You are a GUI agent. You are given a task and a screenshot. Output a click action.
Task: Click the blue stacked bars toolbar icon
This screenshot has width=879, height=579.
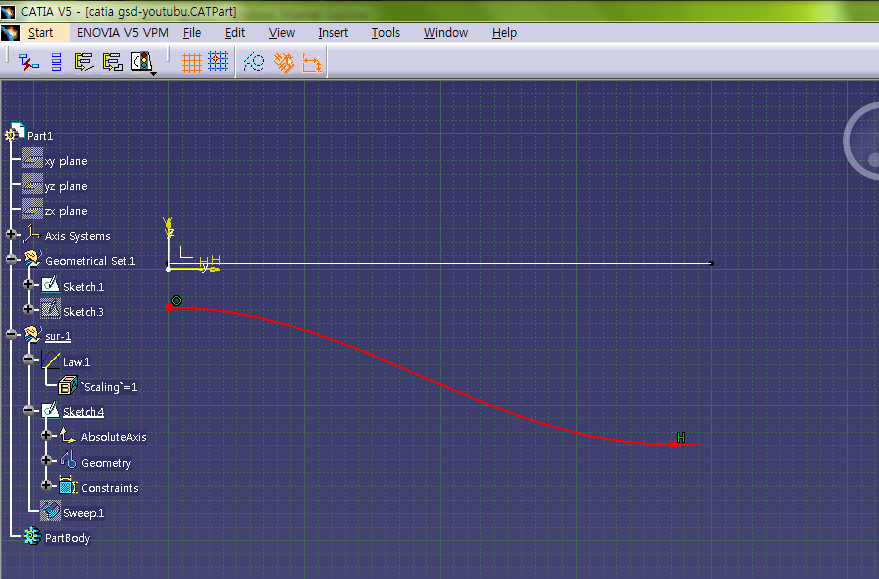coord(57,63)
